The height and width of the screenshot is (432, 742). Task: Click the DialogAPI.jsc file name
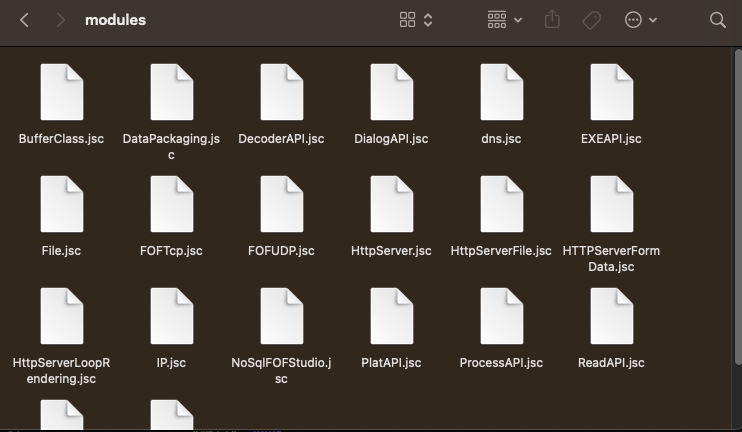[391, 139]
